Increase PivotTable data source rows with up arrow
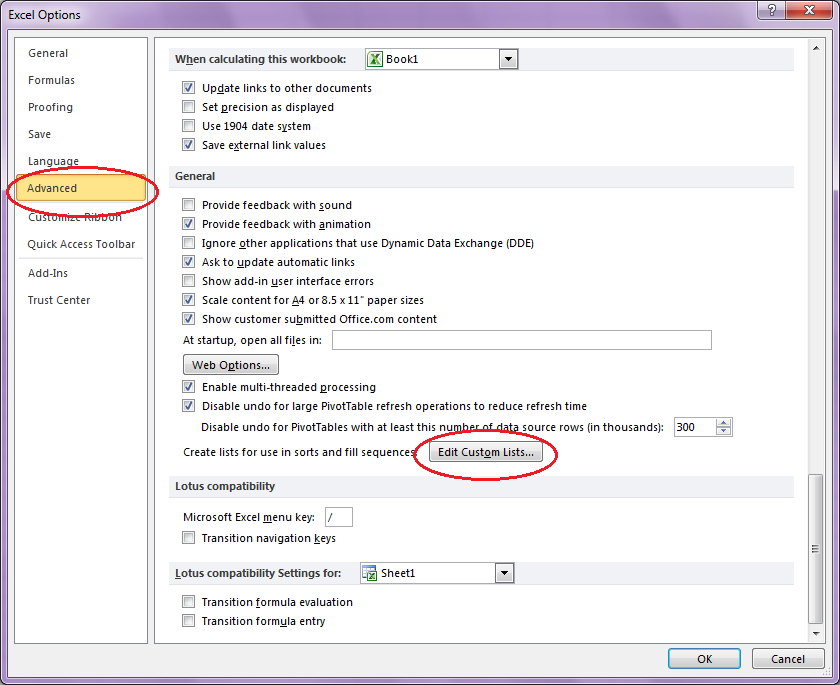Screen dimensions: 840x685 point(722,422)
